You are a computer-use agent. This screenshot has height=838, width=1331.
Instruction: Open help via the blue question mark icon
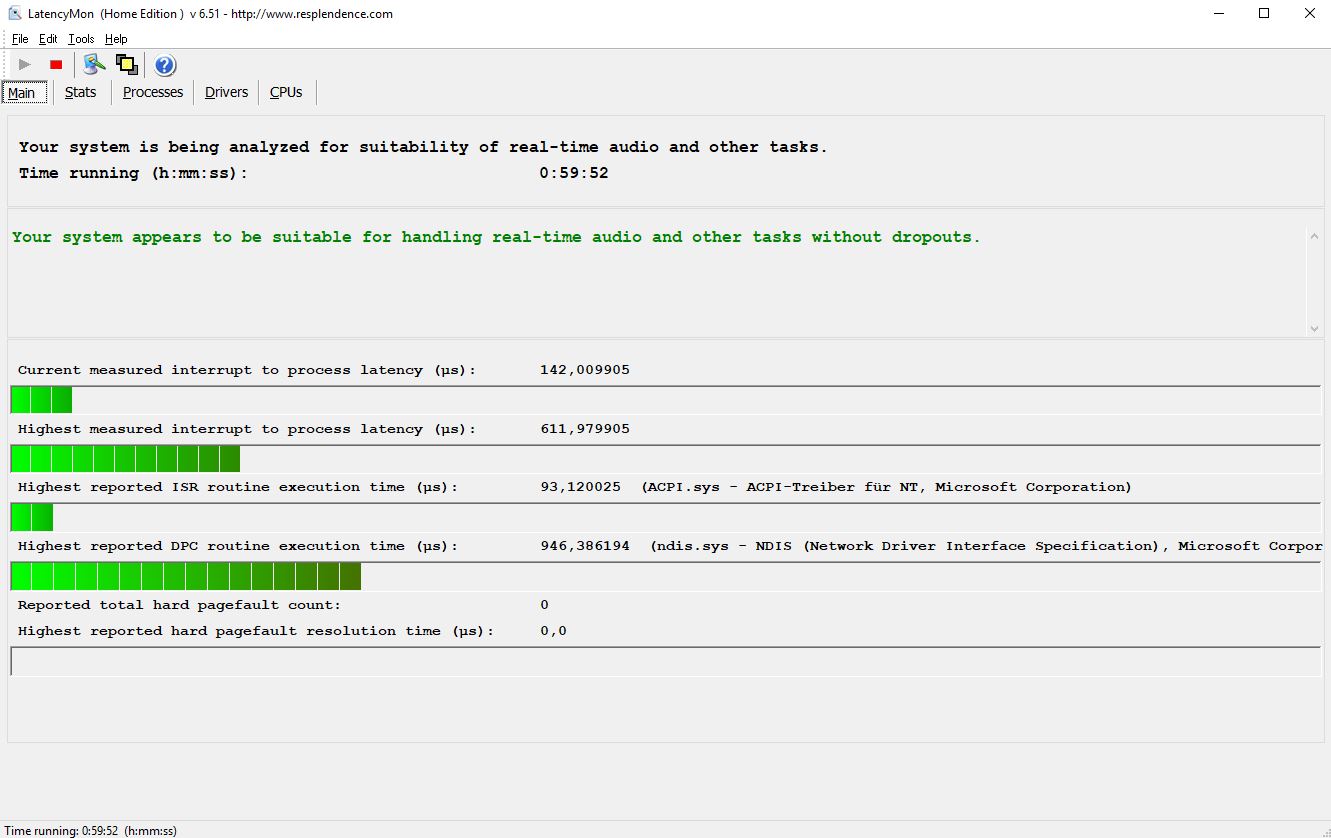(165, 65)
